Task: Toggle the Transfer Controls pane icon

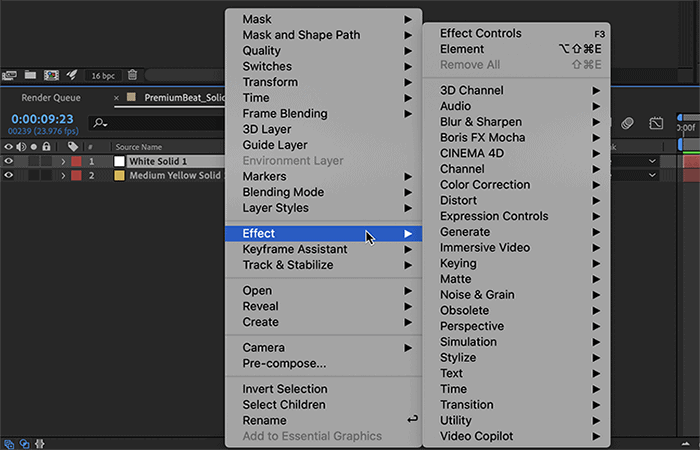Action: click(x=25, y=444)
